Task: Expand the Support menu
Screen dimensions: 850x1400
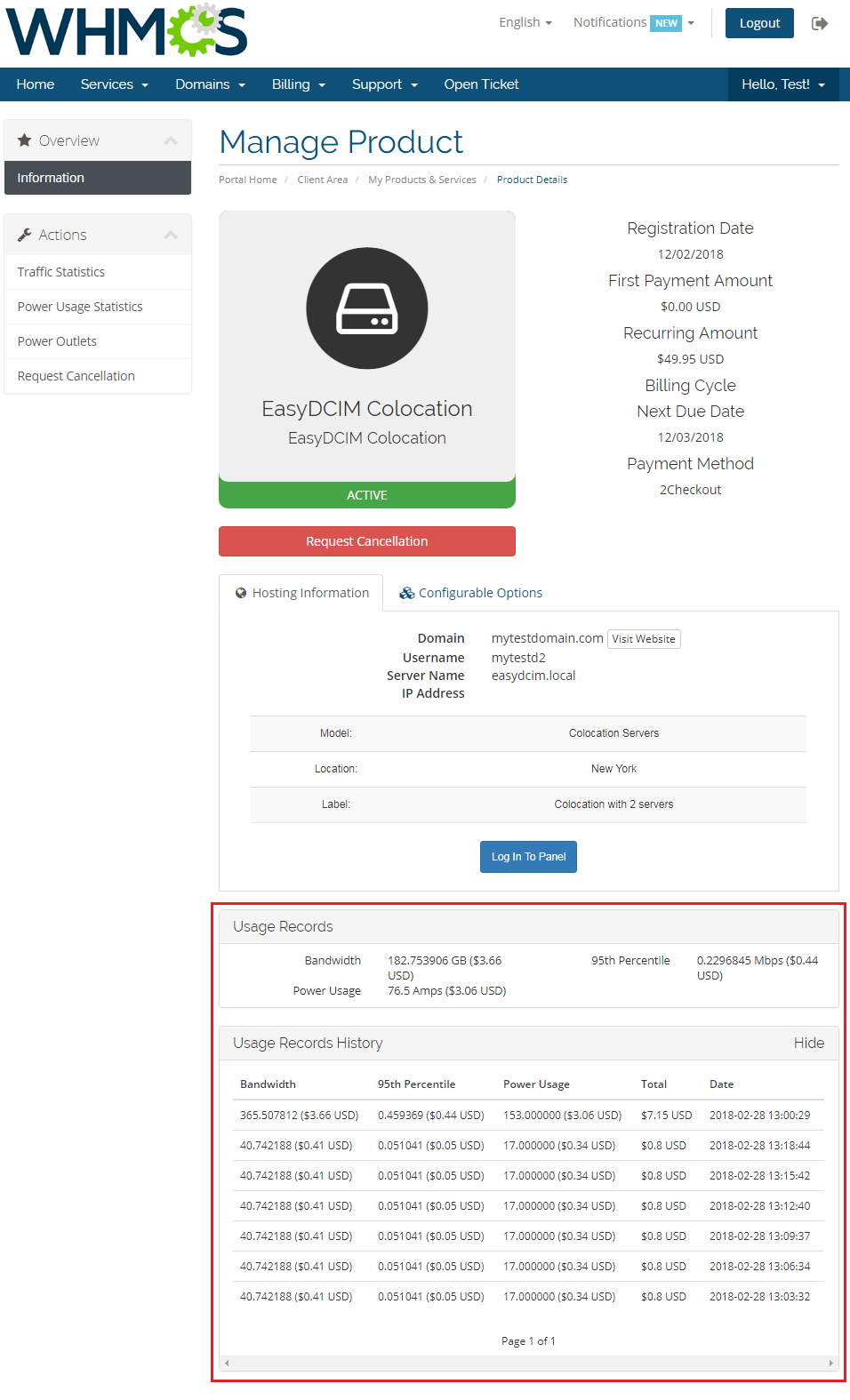Action: (x=384, y=84)
